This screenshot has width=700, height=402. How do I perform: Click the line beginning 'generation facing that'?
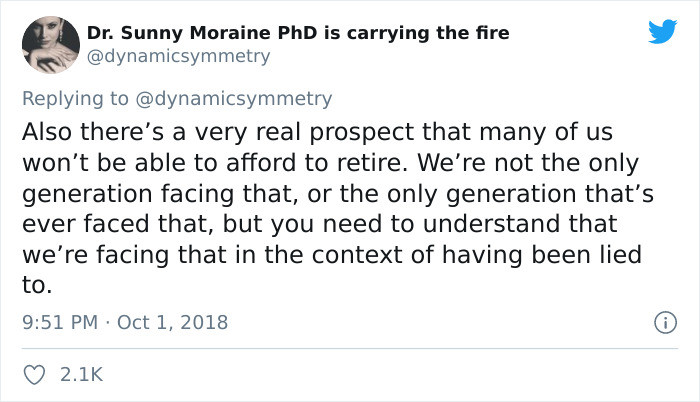[338, 194]
